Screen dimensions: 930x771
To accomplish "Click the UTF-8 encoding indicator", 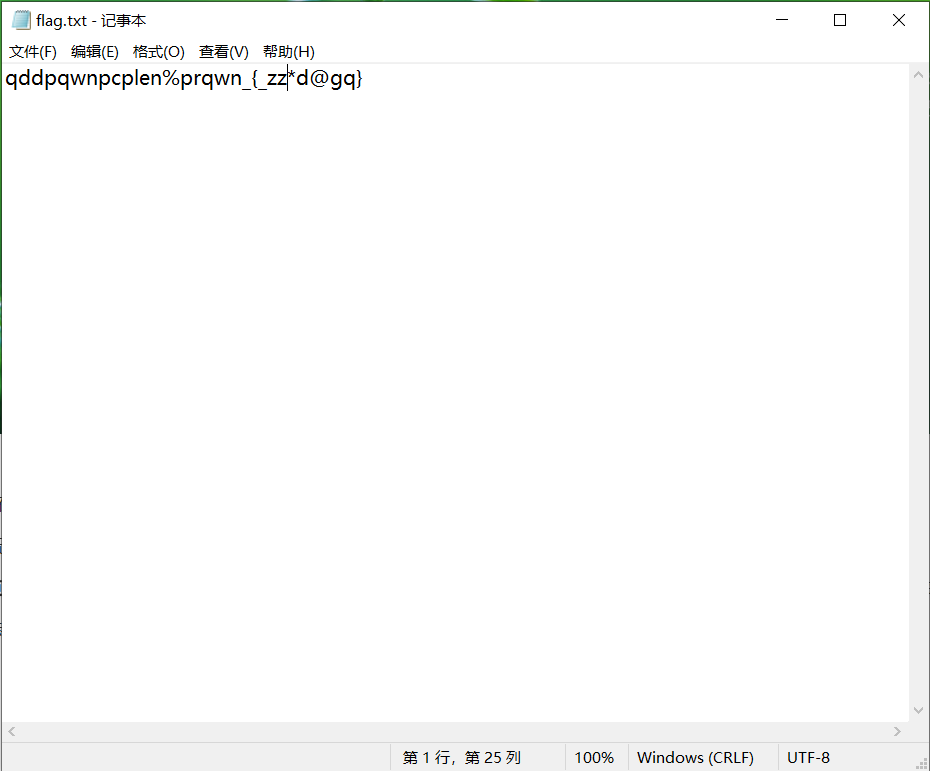I will coord(808,758).
